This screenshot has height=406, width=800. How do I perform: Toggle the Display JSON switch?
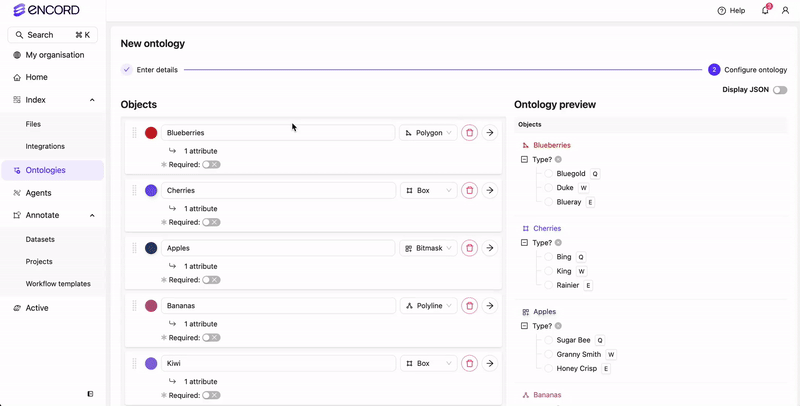(x=780, y=90)
